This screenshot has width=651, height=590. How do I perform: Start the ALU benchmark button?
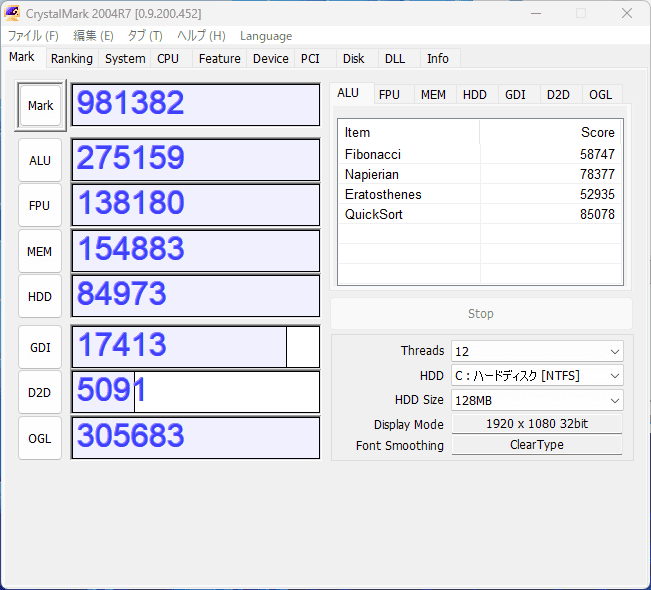tap(40, 160)
